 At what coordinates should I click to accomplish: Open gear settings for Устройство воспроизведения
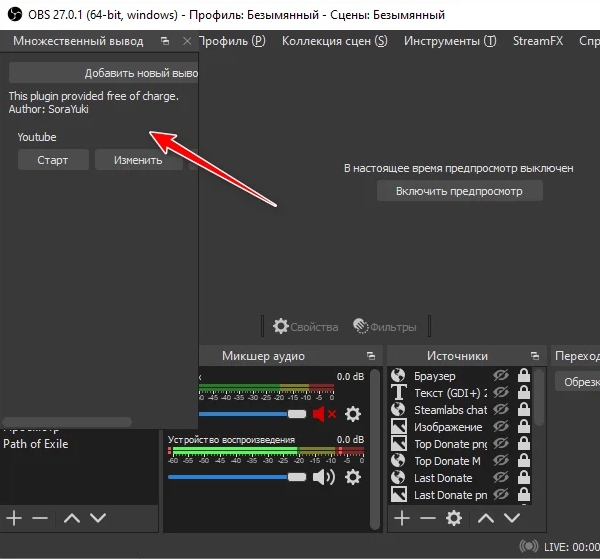coord(352,477)
